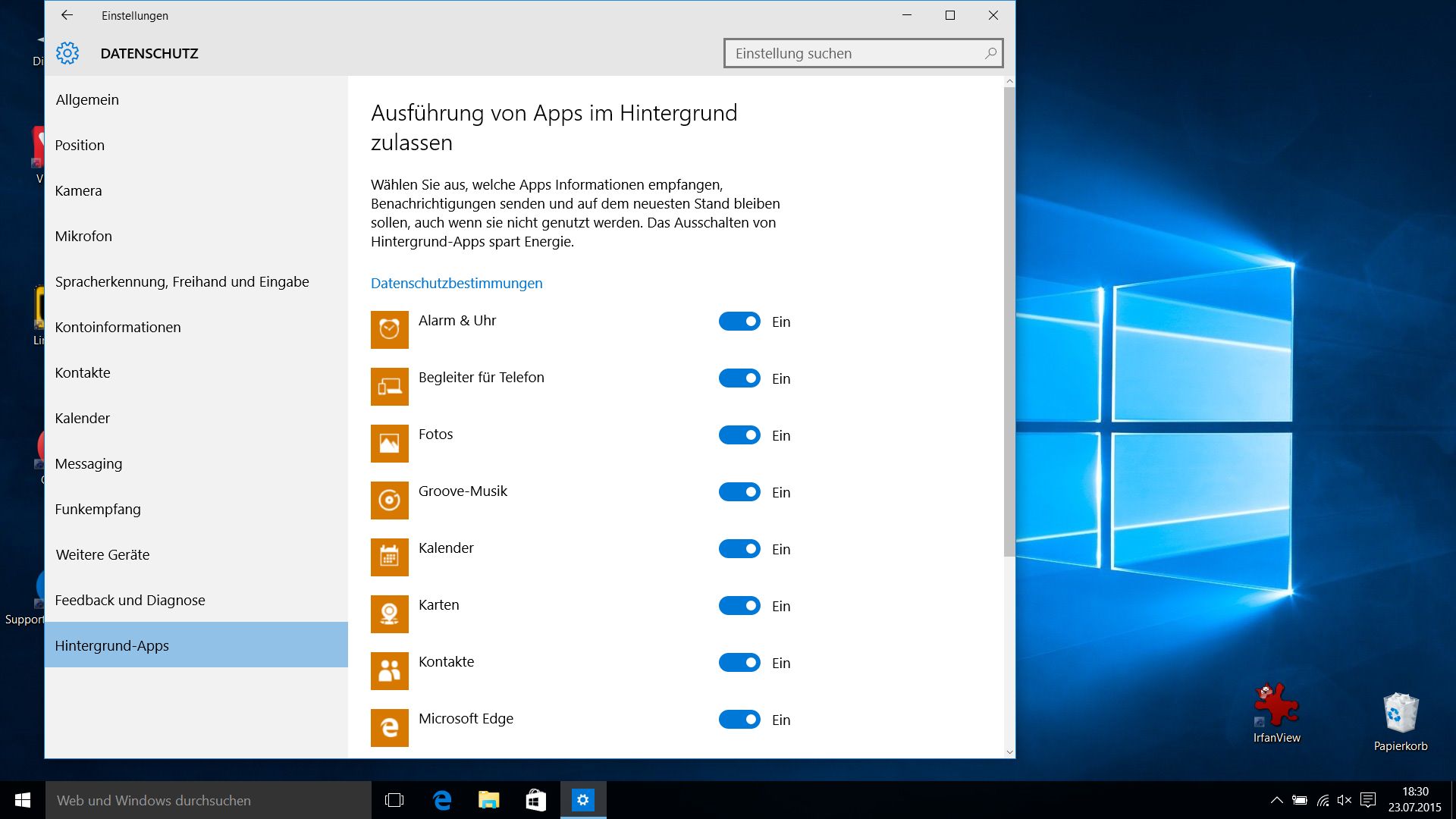
Task: Click into Einstellung suchen search field
Action: [863, 53]
